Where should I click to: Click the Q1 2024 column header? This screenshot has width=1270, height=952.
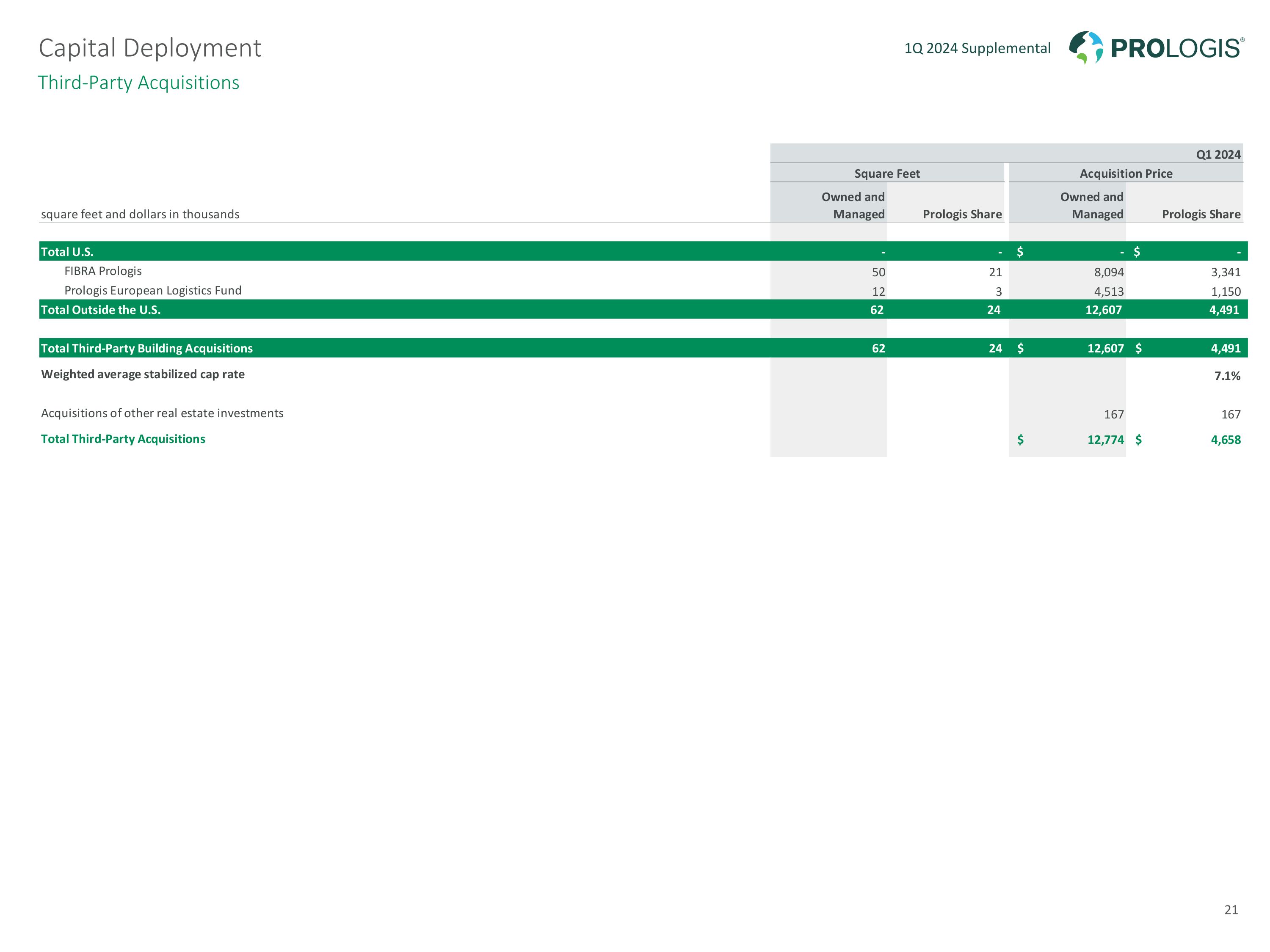tap(1218, 154)
